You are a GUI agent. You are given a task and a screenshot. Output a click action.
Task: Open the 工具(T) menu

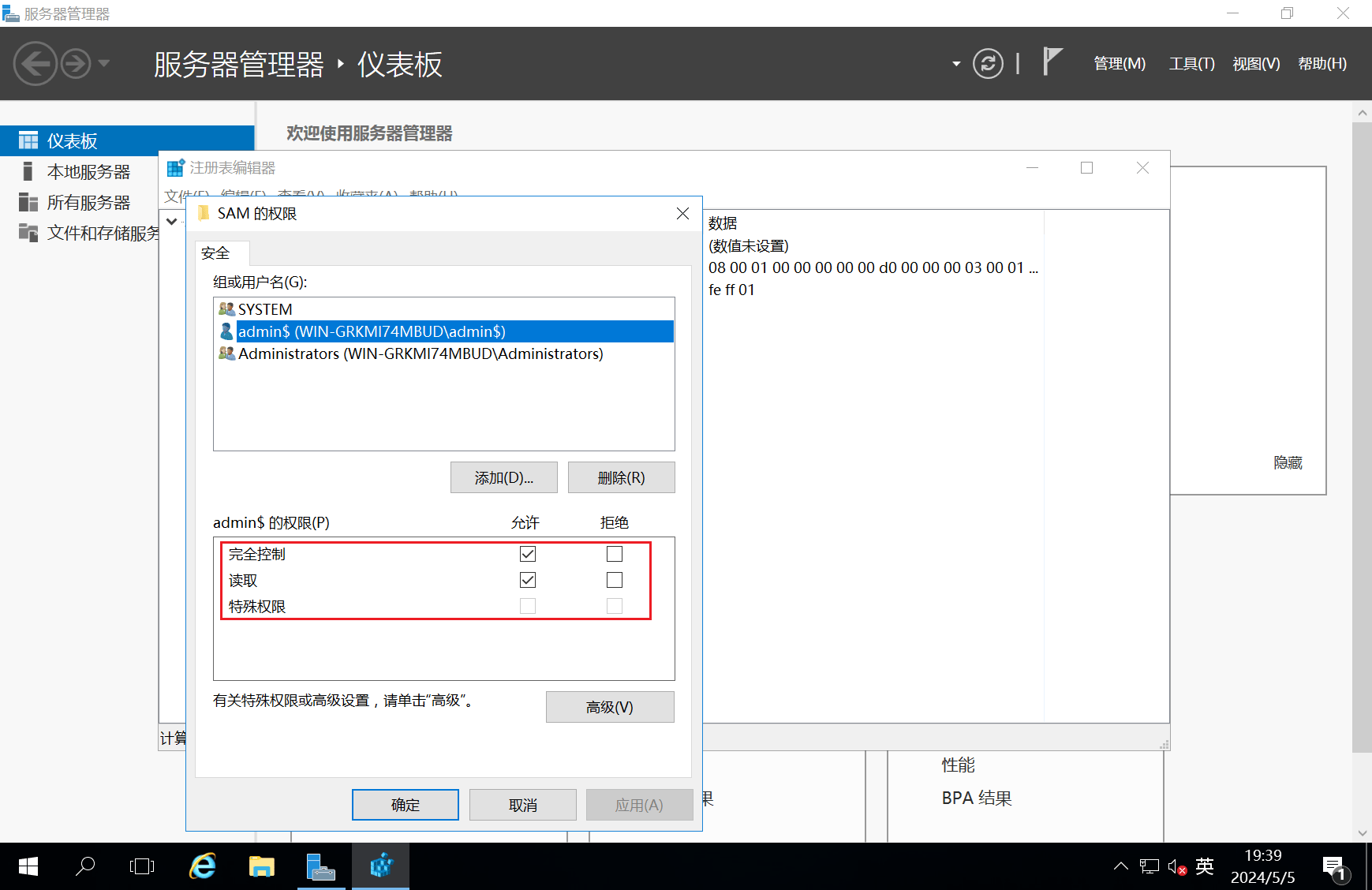pyautogui.click(x=1191, y=64)
